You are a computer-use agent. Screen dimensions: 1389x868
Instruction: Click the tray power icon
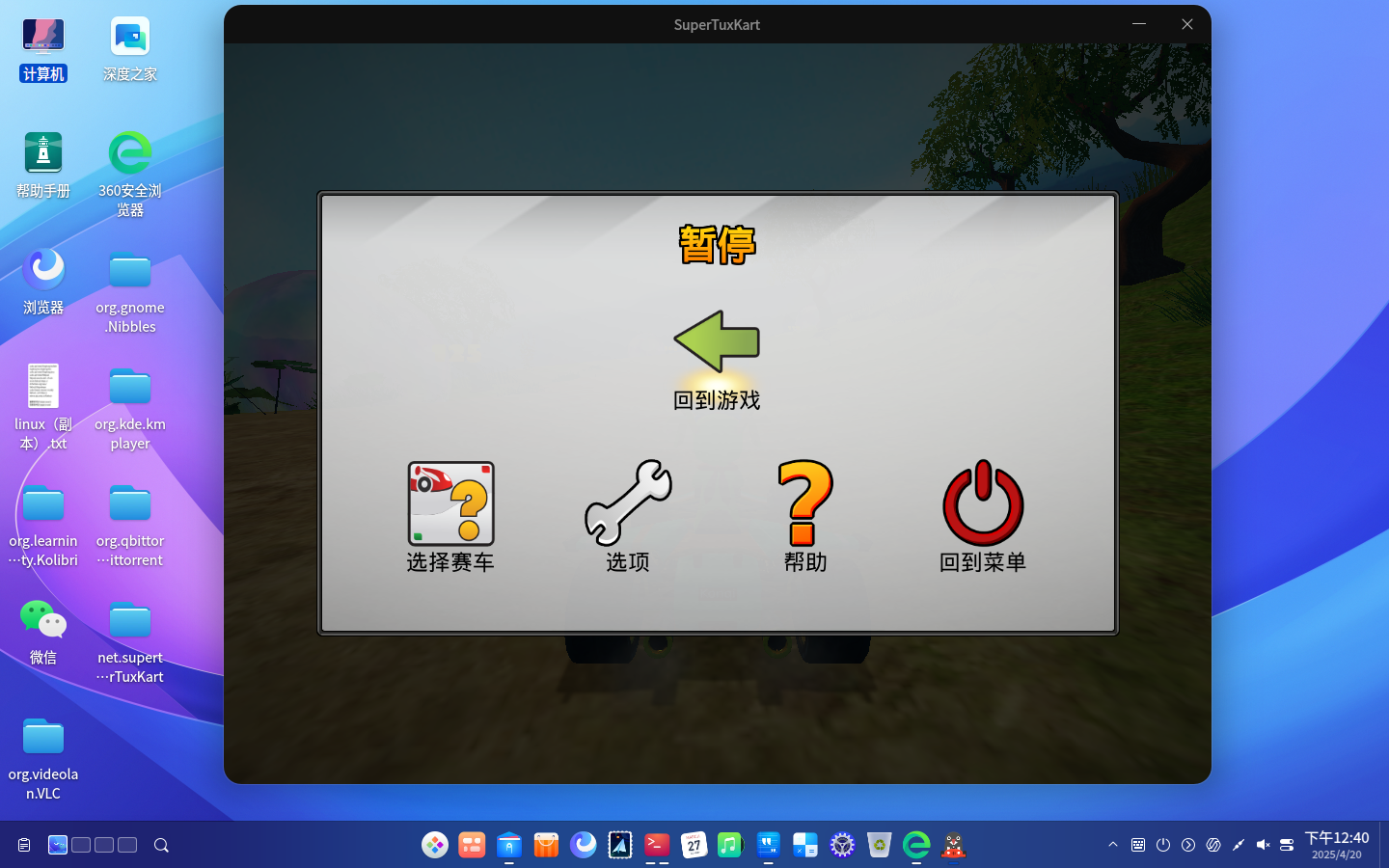(1163, 845)
